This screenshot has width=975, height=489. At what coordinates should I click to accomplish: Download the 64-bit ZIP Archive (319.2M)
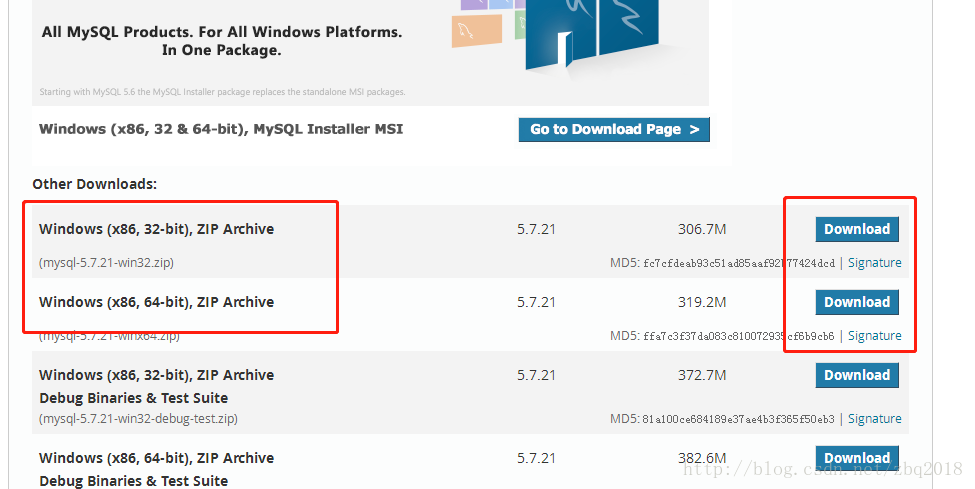point(857,302)
